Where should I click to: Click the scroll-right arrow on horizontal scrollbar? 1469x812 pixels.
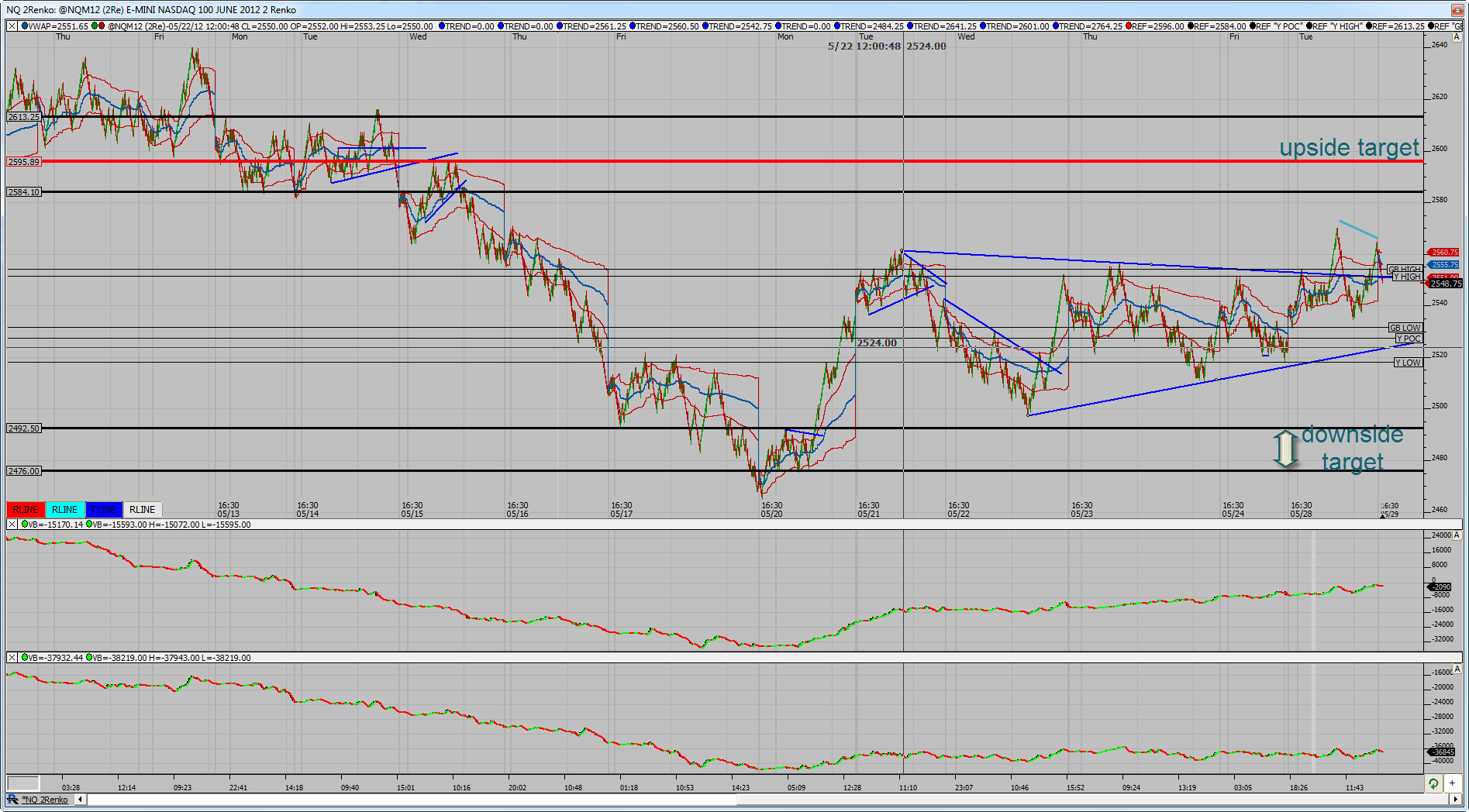pyautogui.click(x=1455, y=799)
